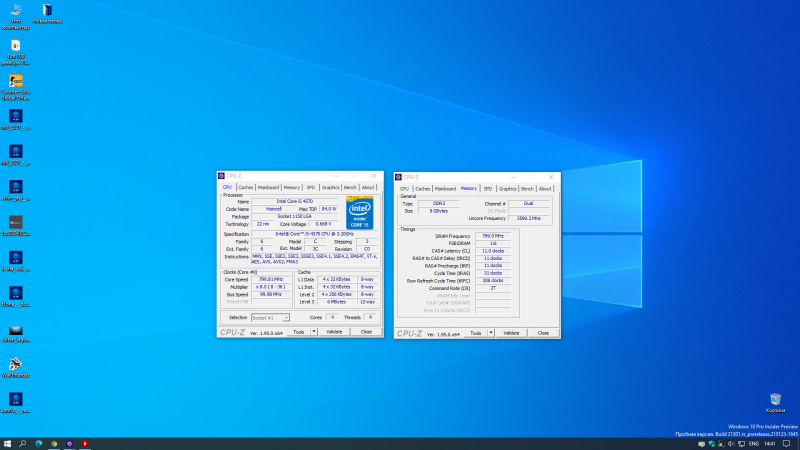Expand Tools dropdown arrow in left CPU-Z window
Image resolution: width=800 pixels, height=450 pixels.
click(313, 332)
